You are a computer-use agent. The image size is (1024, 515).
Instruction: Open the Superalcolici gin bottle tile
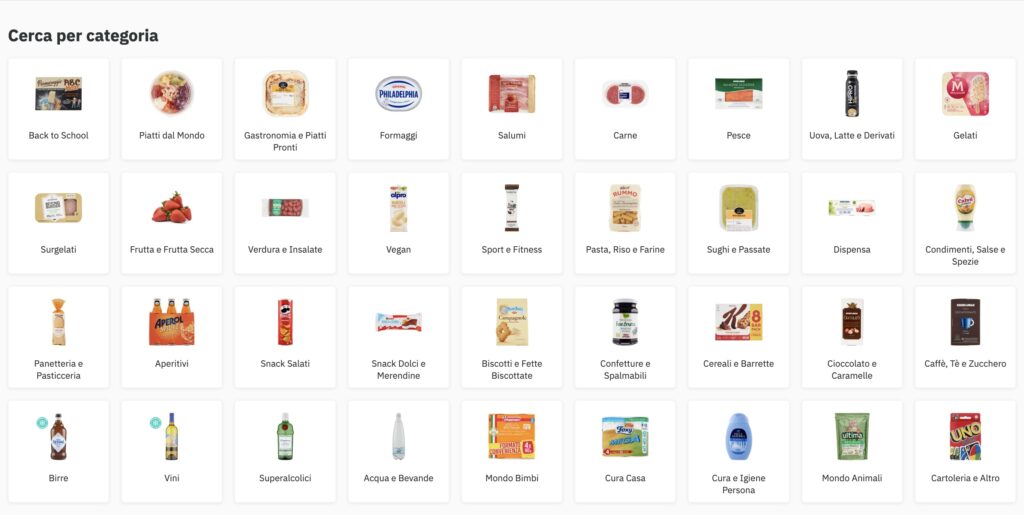click(285, 451)
